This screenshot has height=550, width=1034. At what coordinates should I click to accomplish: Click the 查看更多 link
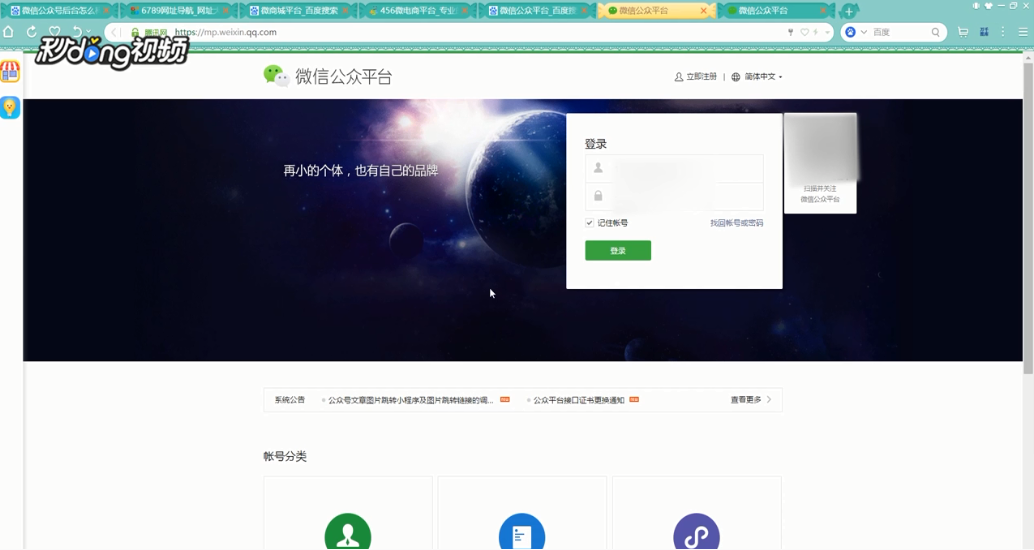pyautogui.click(x=750, y=400)
